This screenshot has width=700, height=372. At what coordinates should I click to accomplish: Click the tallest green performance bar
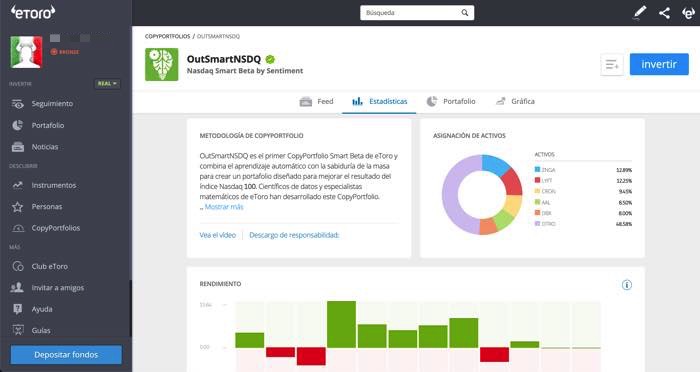(342, 324)
